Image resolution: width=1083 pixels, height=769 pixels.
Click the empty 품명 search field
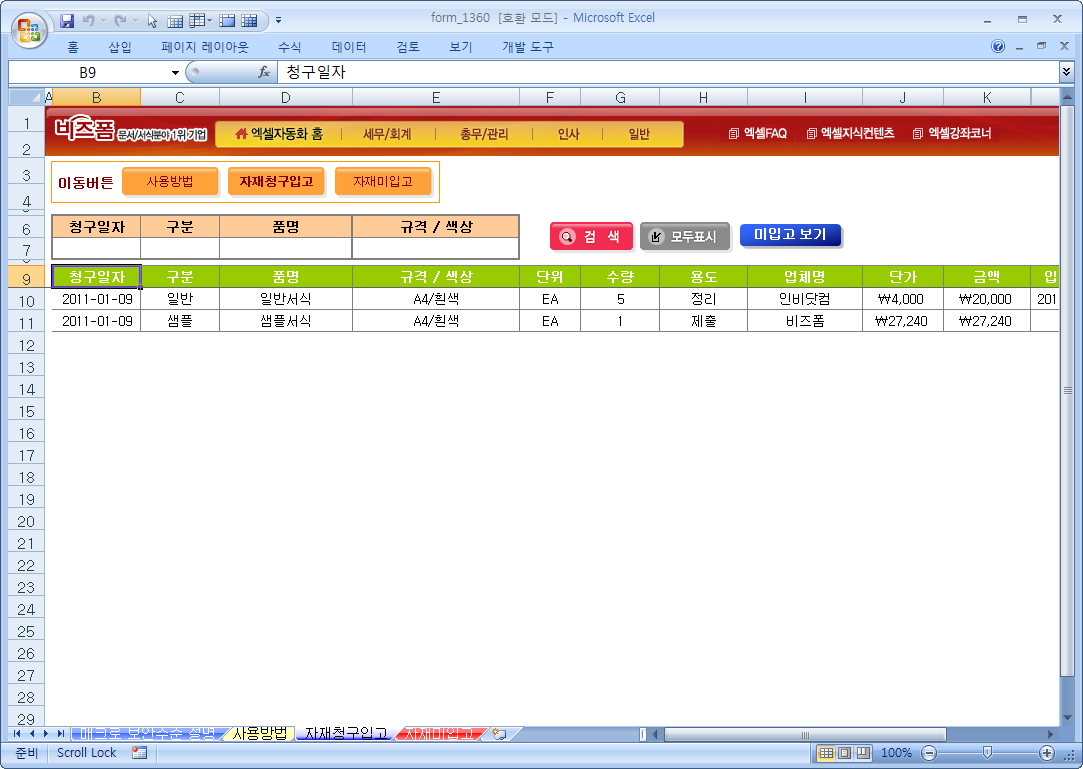tap(285, 248)
